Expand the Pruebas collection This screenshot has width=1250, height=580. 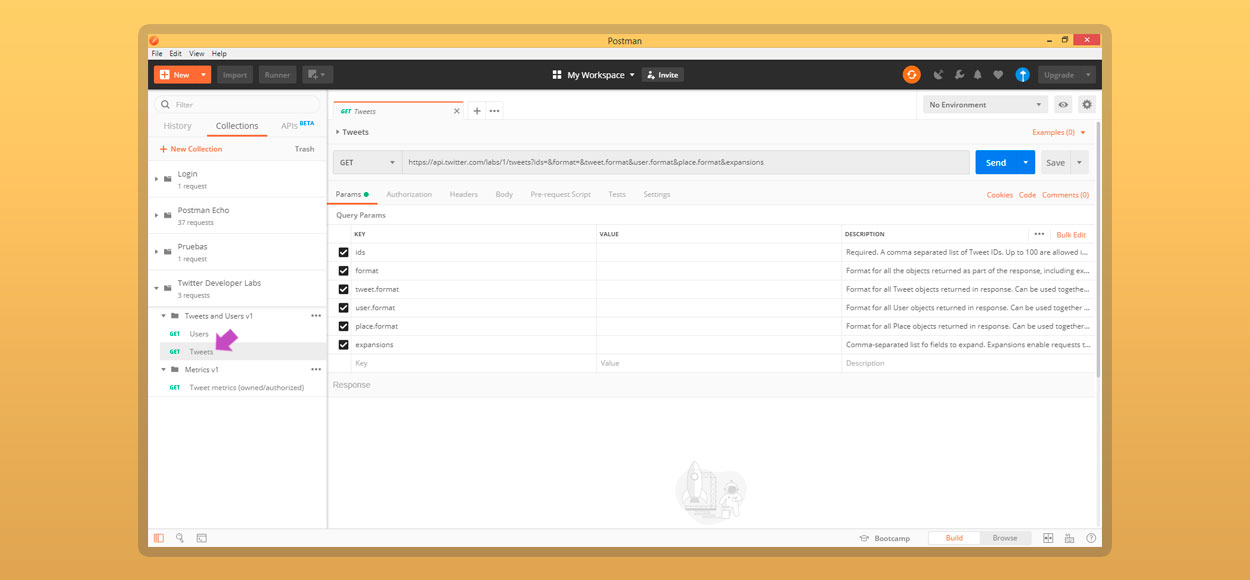(x=157, y=251)
